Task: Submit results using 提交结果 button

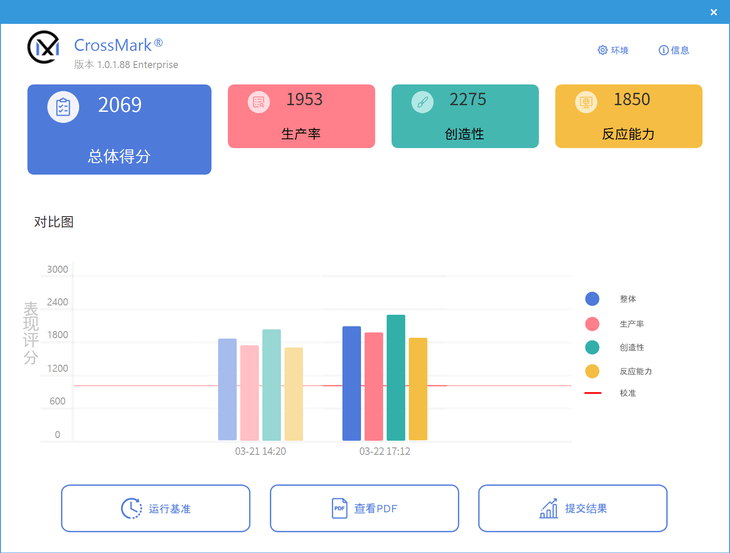Action: pos(572,508)
